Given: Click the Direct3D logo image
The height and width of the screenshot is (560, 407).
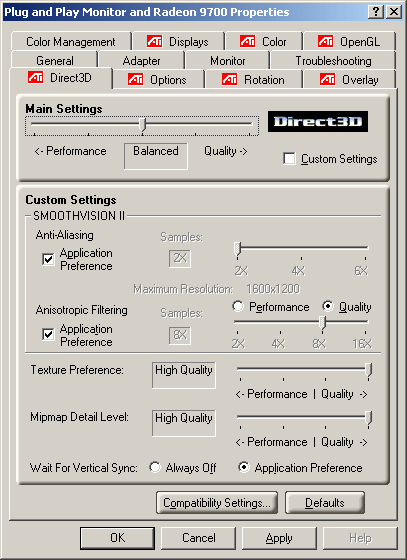Looking at the screenshot, I should (318, 122).
